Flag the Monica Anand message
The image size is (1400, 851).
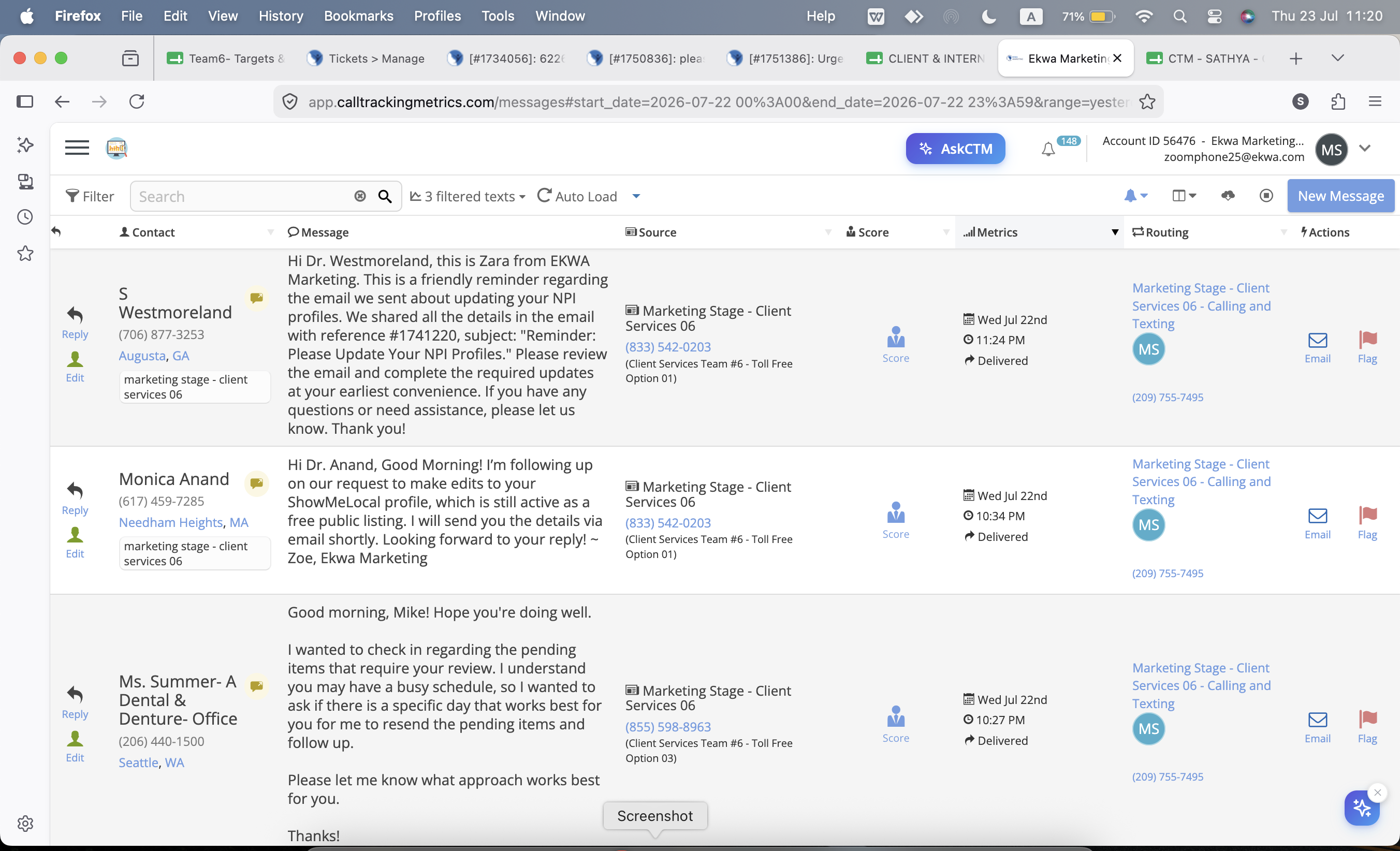(x=1367, y=524)
